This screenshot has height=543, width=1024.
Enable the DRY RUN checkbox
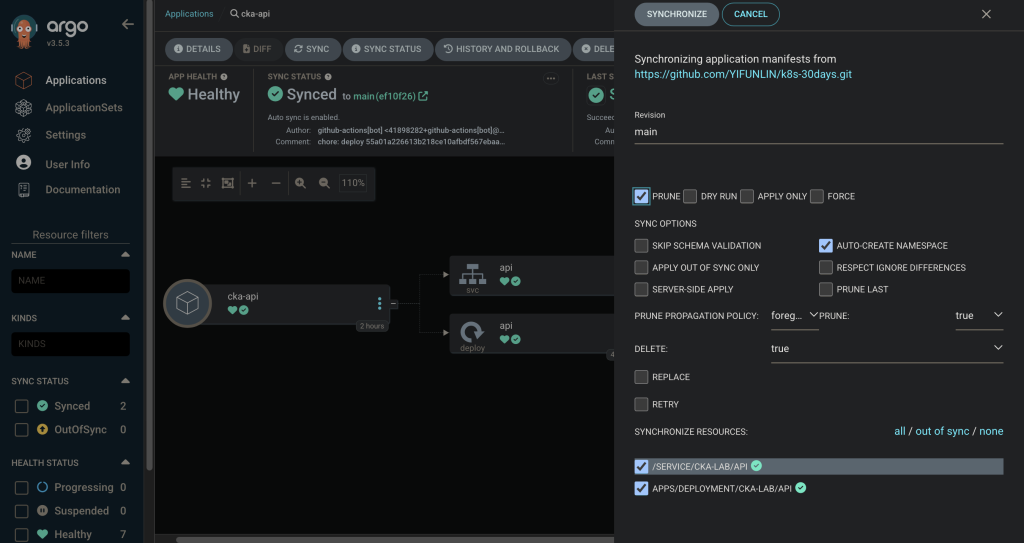click(x=690, y=196)
